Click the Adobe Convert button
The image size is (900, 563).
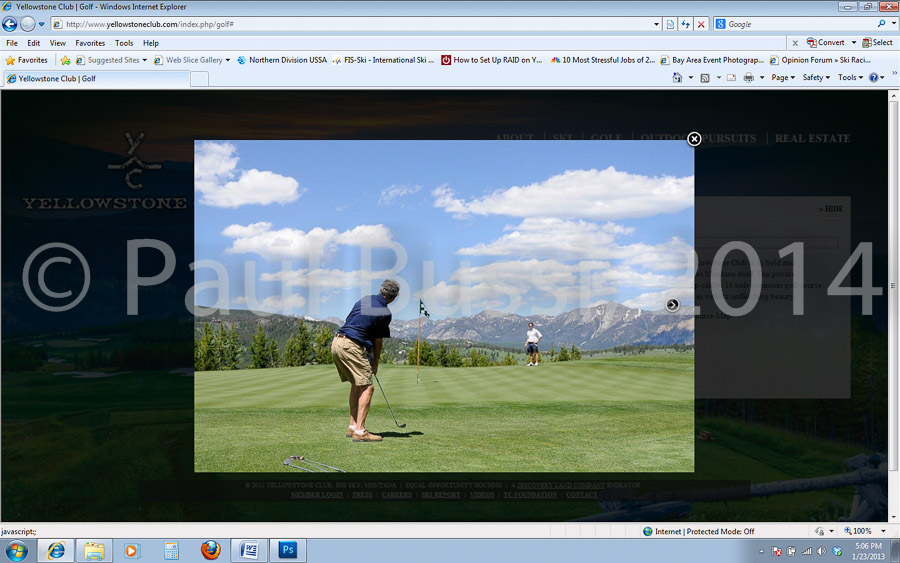(825, 42)
